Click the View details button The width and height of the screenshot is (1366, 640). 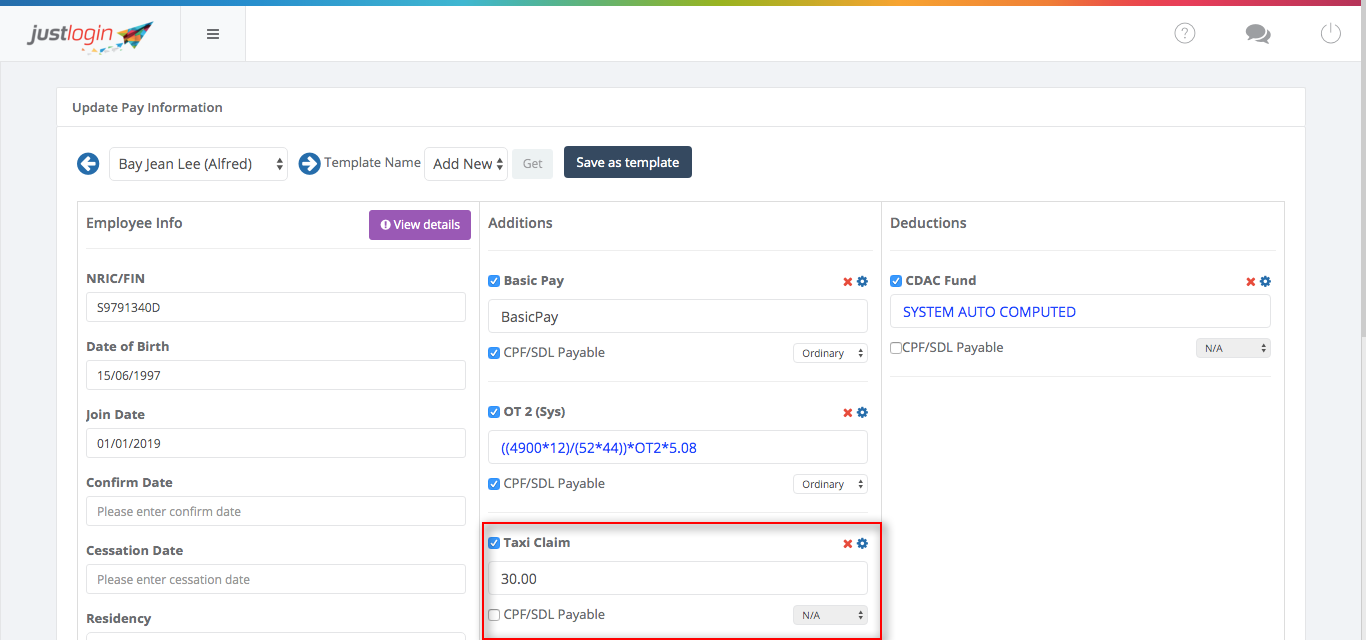click(420, 225)
